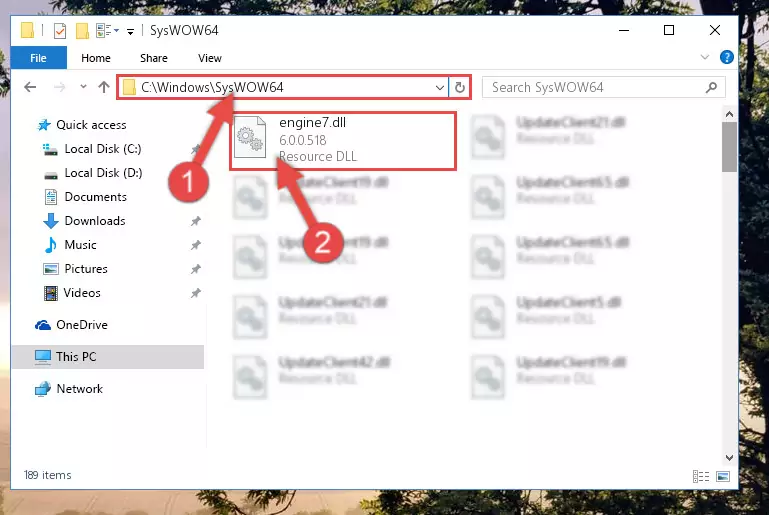
Task: Click the search magnifier icon
Action: tap(711, 87)
